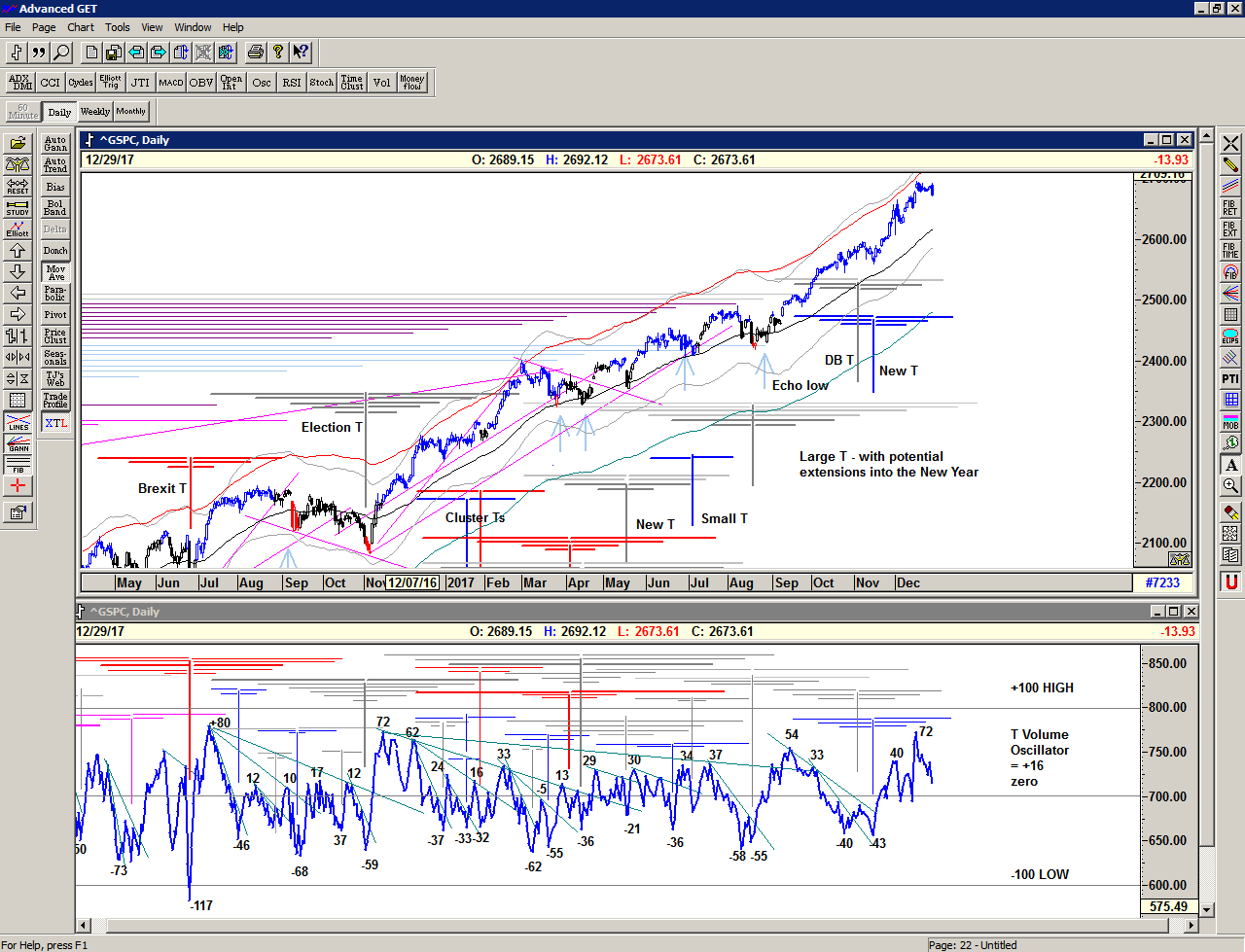Toggle the XTL indicator button
This screenshot has width=1245, height=952.
click(x=55, y=423)
